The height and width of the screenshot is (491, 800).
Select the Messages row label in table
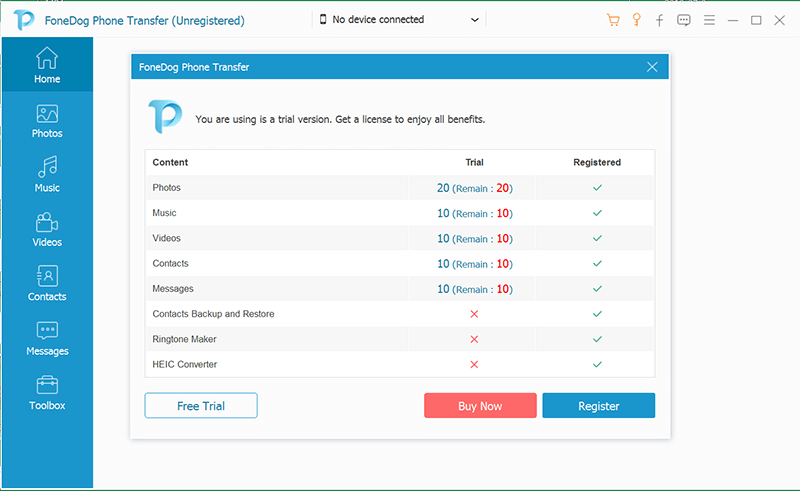pos(173,289)
